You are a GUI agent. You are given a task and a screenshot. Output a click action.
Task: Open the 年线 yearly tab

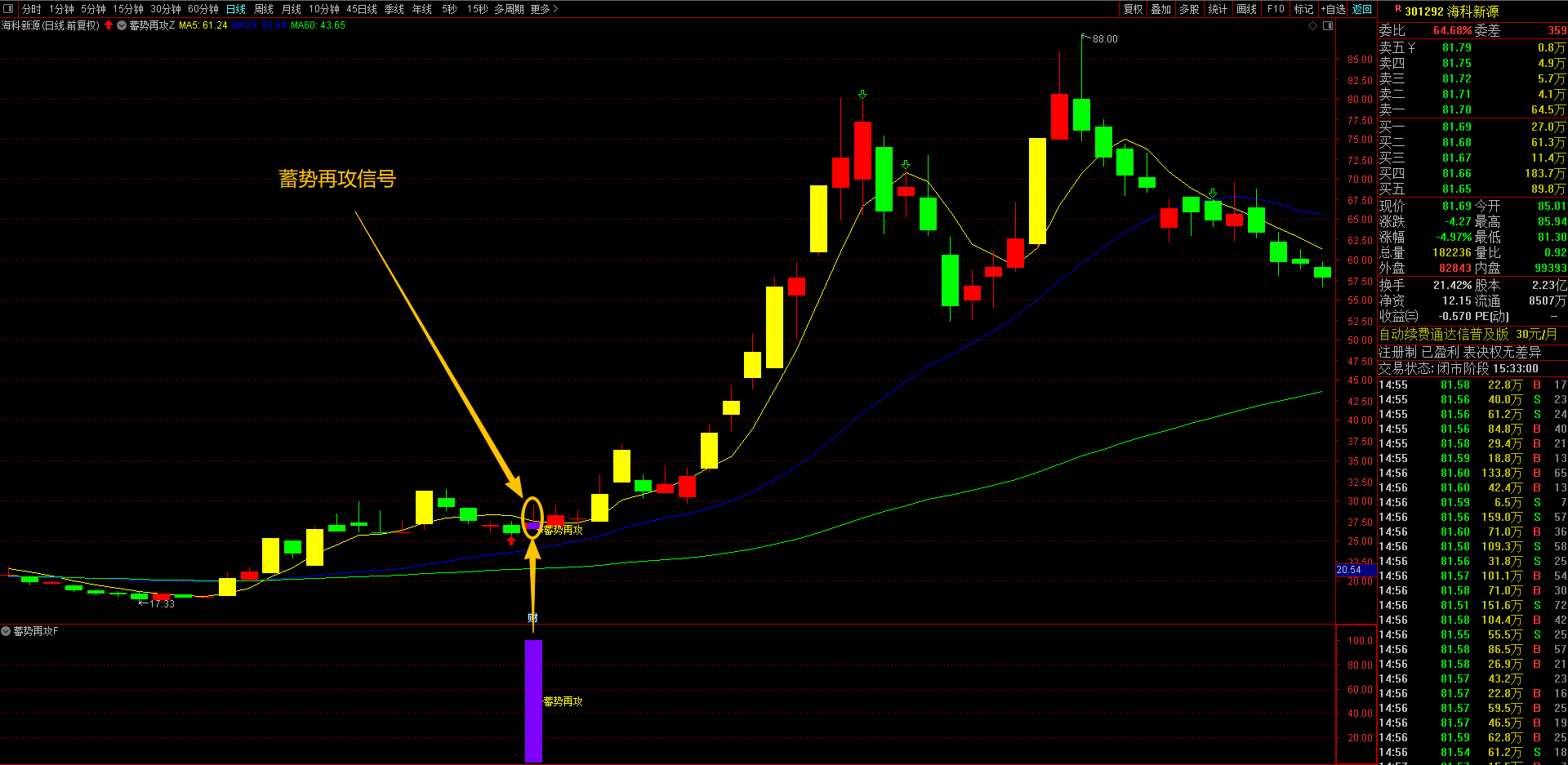(422, 9)
